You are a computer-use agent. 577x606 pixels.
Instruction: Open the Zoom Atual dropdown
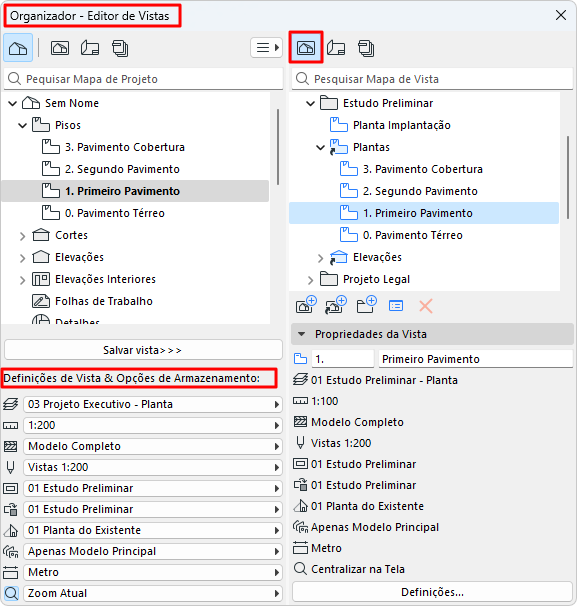pyautogui.click(x=153, y=593)
